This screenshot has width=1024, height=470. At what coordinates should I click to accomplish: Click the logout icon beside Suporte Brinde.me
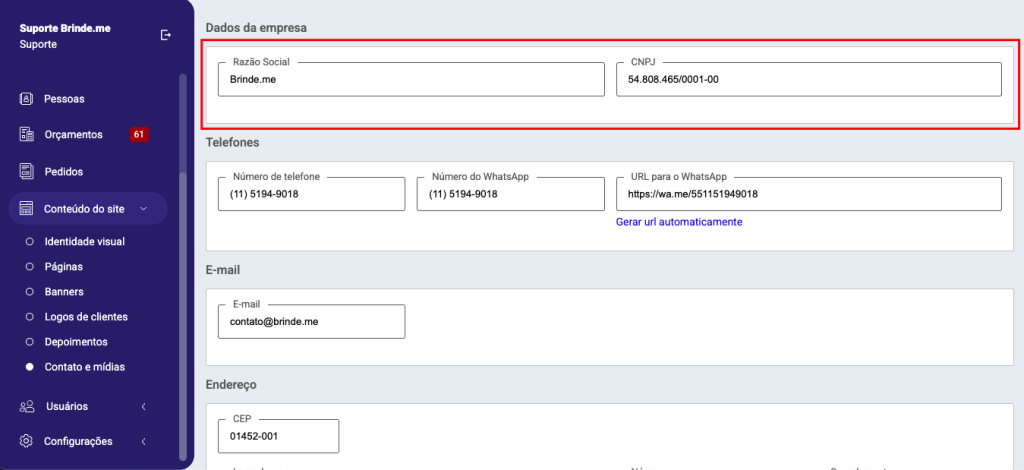tap(166, 35)
